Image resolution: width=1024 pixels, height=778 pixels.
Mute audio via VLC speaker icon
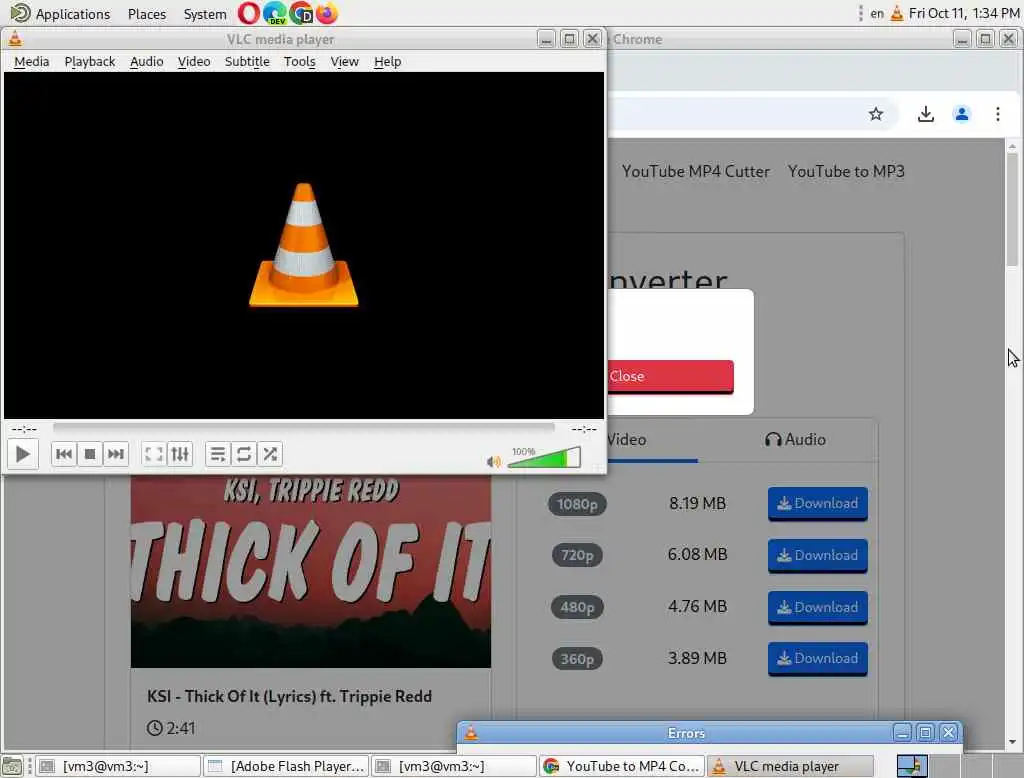click(x=494, y=462)
